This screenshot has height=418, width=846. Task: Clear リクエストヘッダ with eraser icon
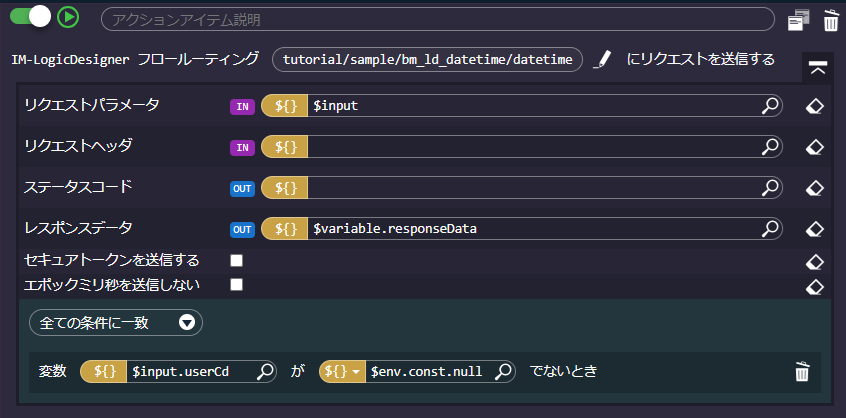point(814,147)
